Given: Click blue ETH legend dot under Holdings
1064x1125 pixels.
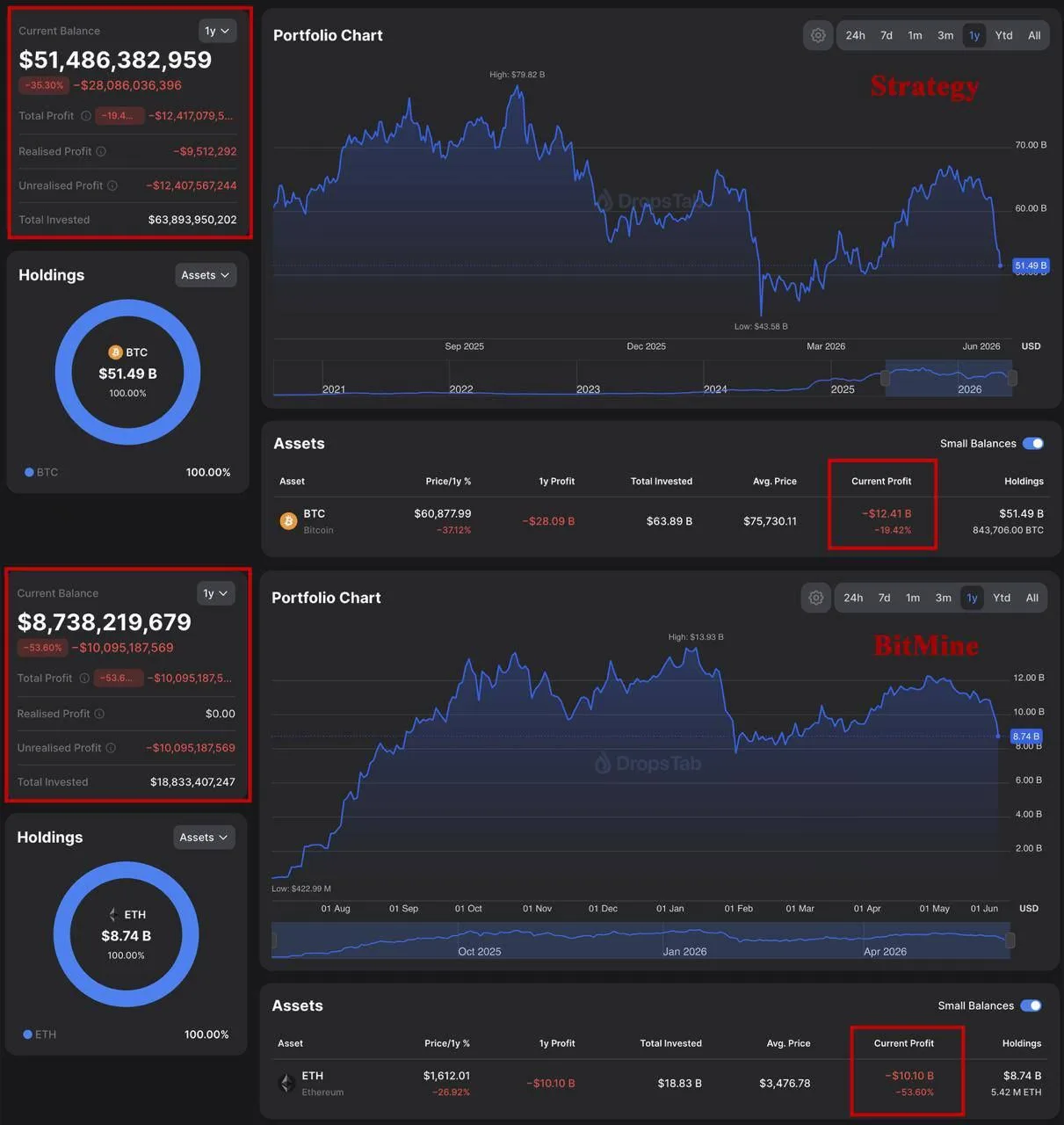Looking at the screenshot, I should point(27,1034).
